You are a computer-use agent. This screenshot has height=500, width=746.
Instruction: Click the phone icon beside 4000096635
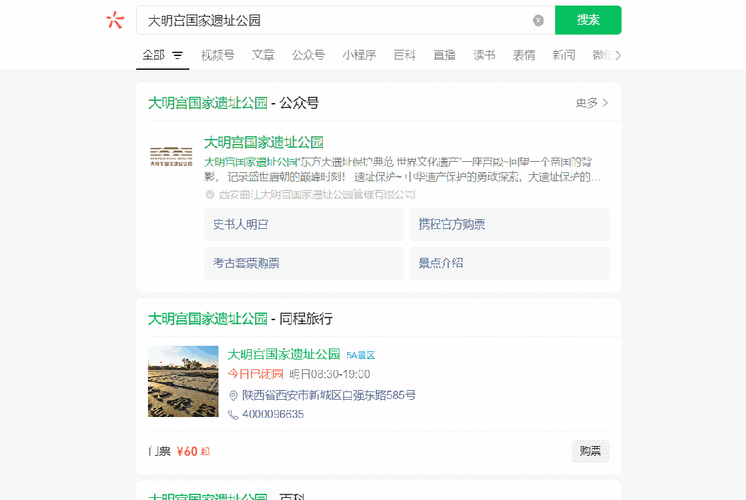point(233,414)
